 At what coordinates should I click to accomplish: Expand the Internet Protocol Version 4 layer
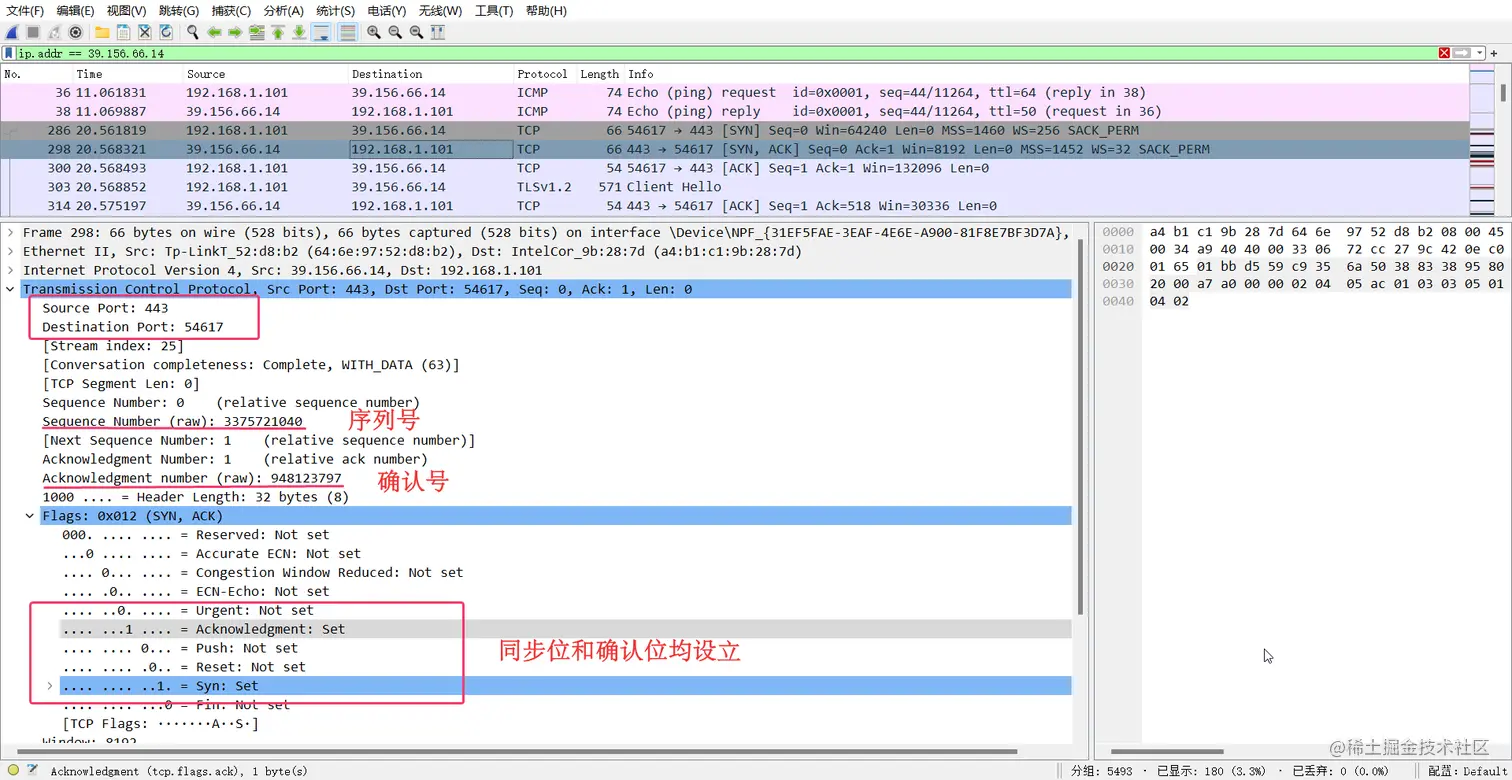tap(11, 270)
